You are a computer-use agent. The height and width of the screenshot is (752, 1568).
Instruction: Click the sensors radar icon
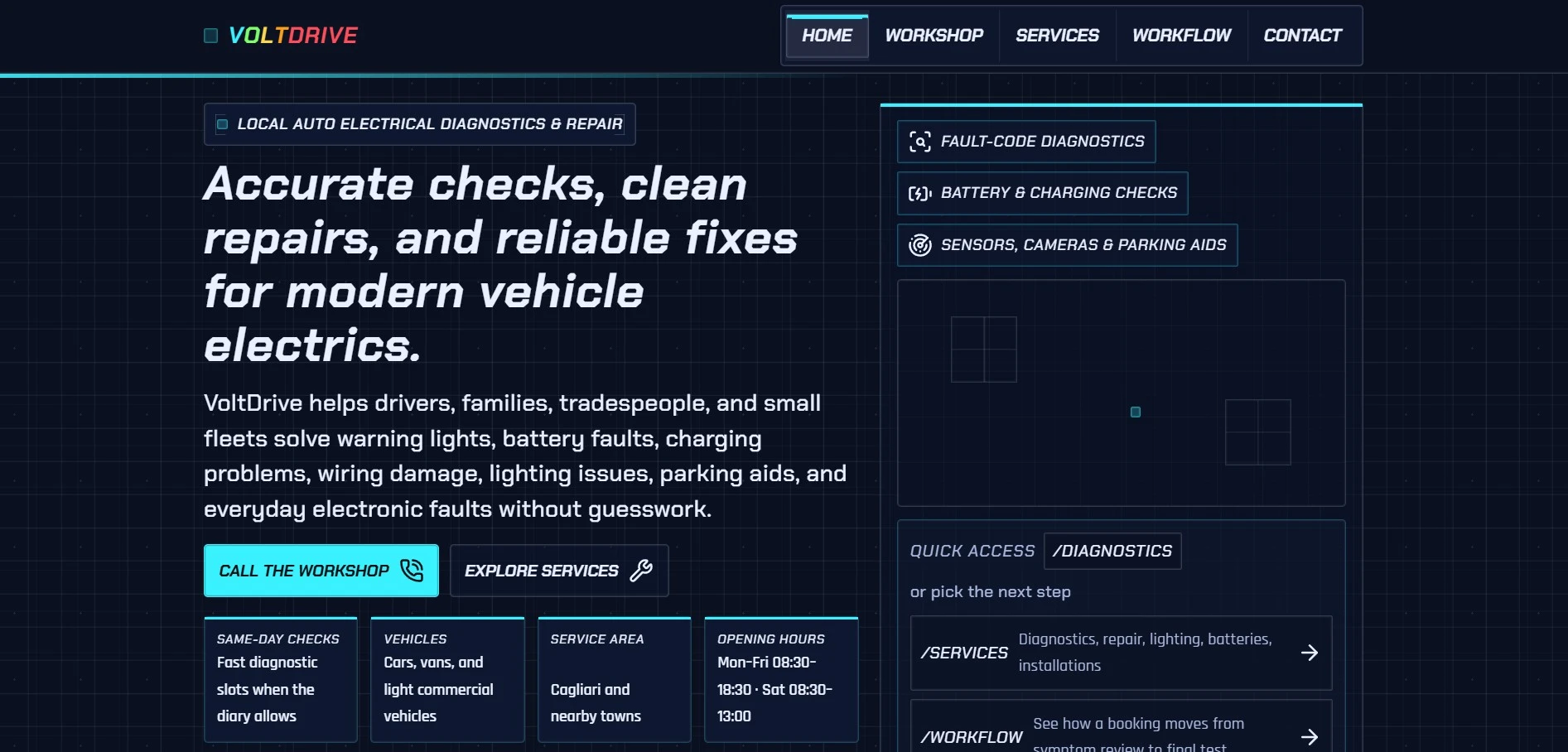coord(919,245)
